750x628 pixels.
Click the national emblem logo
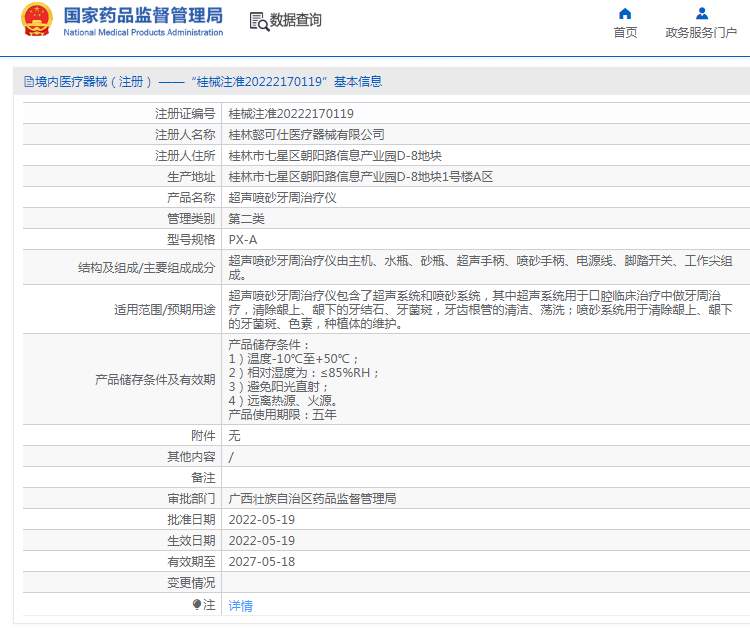[x=37, y=20]
